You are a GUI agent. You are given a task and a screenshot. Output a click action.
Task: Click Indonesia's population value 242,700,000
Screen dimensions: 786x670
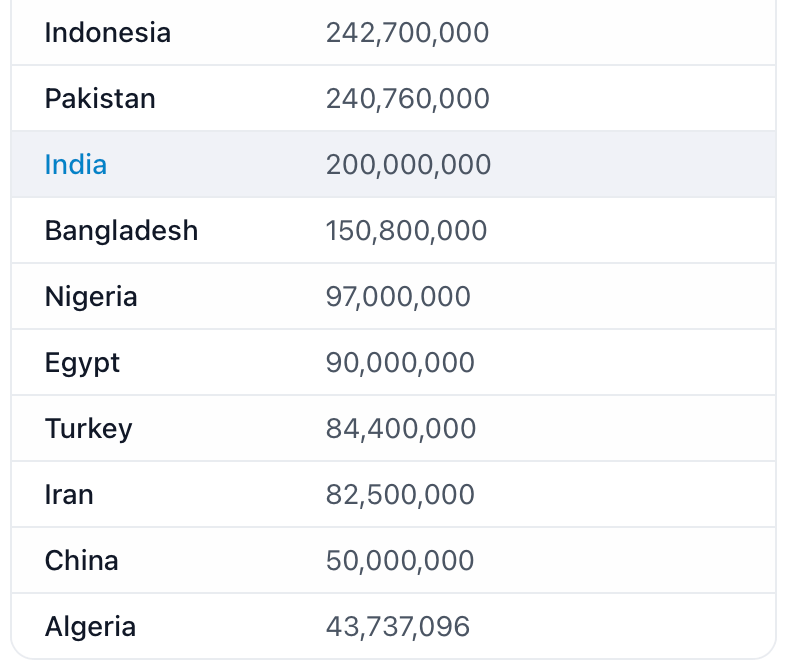point(408,33)
